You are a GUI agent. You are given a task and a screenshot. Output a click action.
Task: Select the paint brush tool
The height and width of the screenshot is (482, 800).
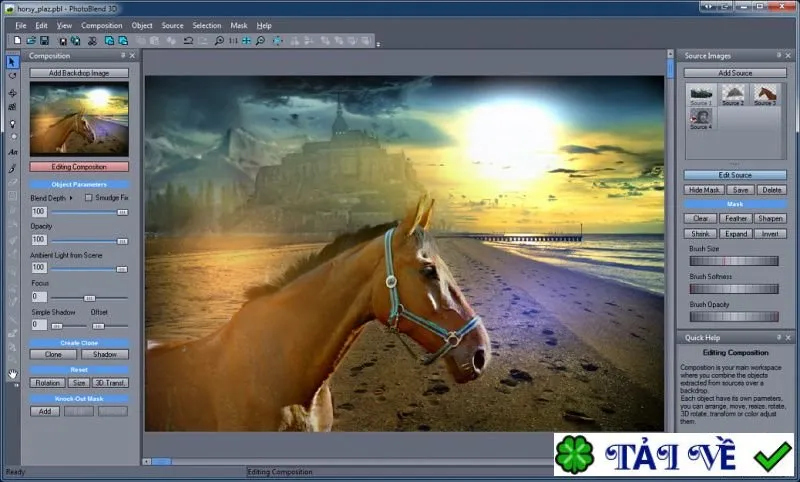12,168
